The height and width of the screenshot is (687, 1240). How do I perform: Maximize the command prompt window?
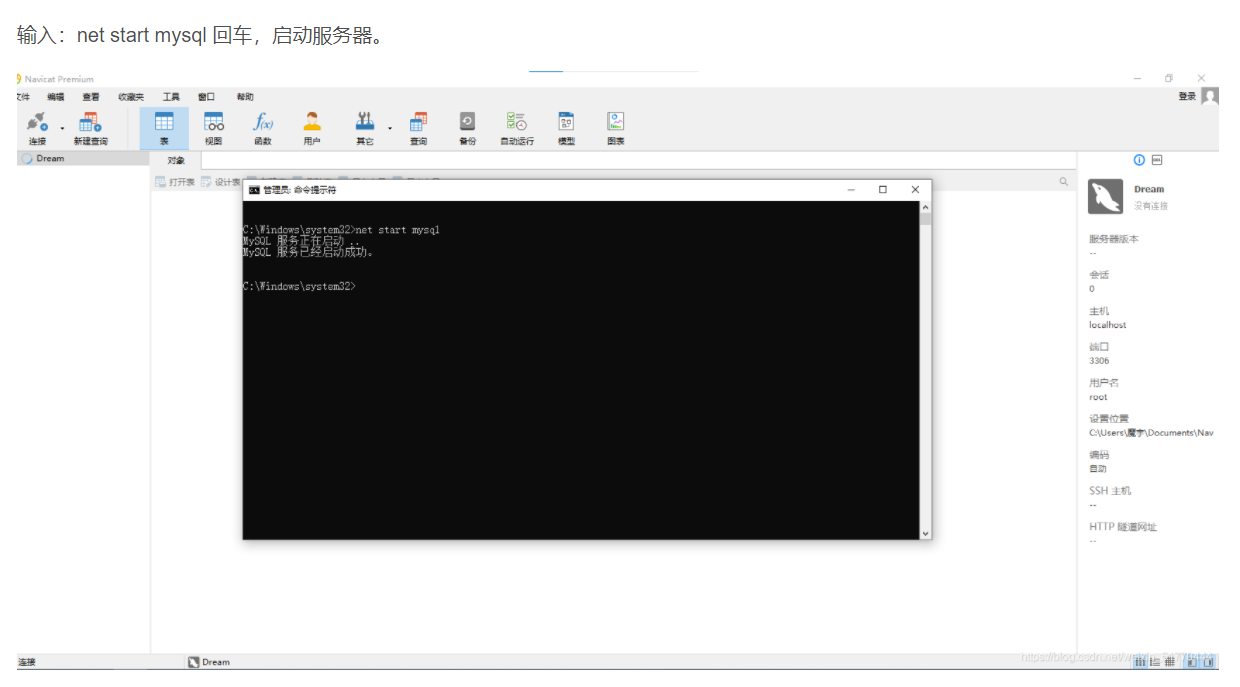[x=883, y=189]
